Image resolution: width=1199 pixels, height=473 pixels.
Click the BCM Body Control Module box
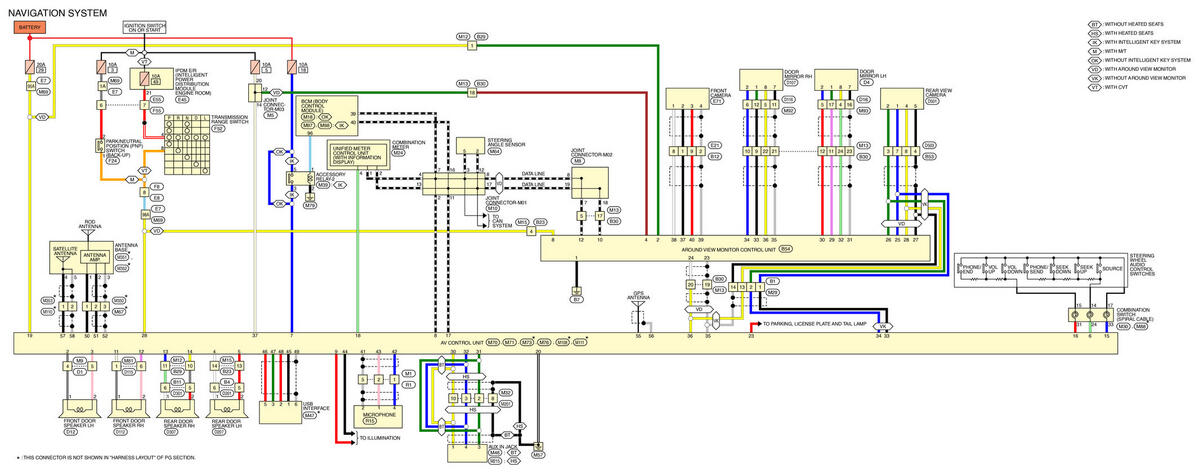[327, 115]
